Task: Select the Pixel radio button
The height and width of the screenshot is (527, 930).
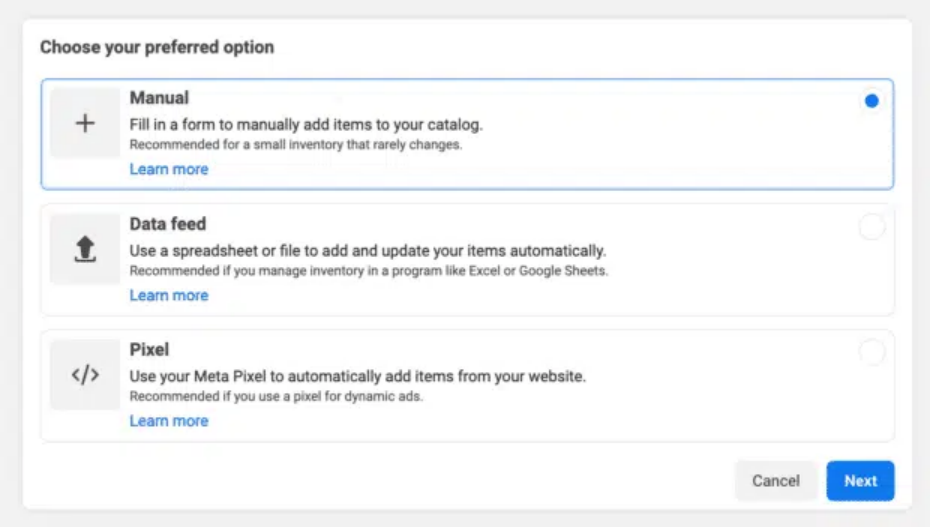Action: pos(871,352)
